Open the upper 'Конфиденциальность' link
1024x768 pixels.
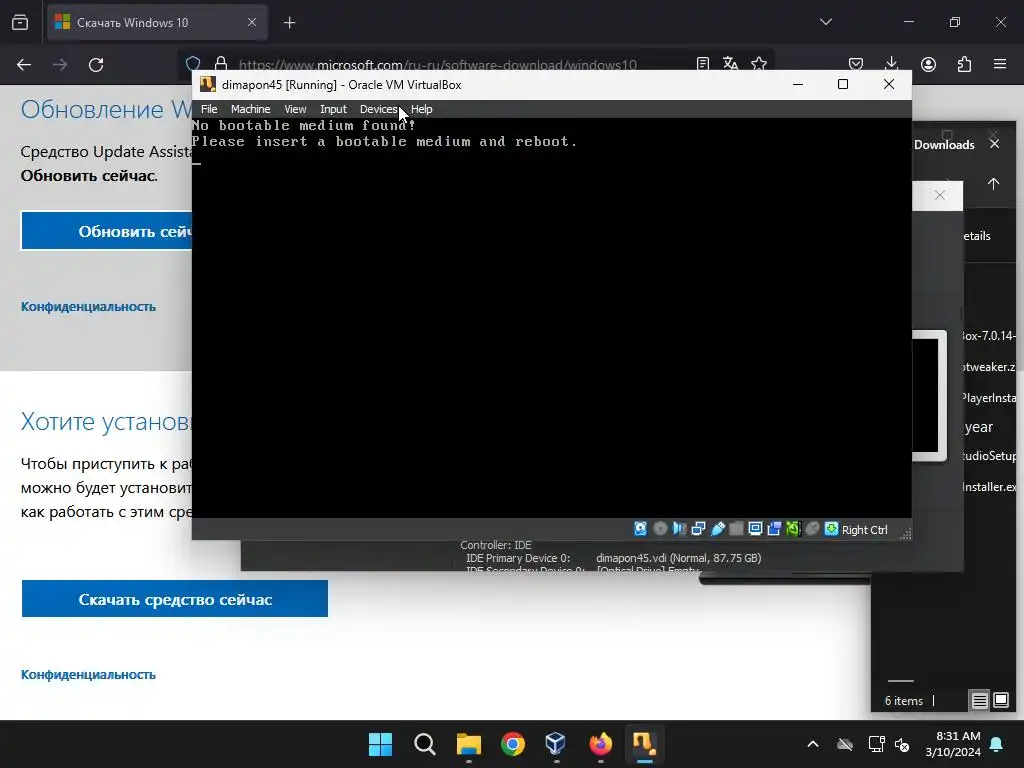pos(88,306)
